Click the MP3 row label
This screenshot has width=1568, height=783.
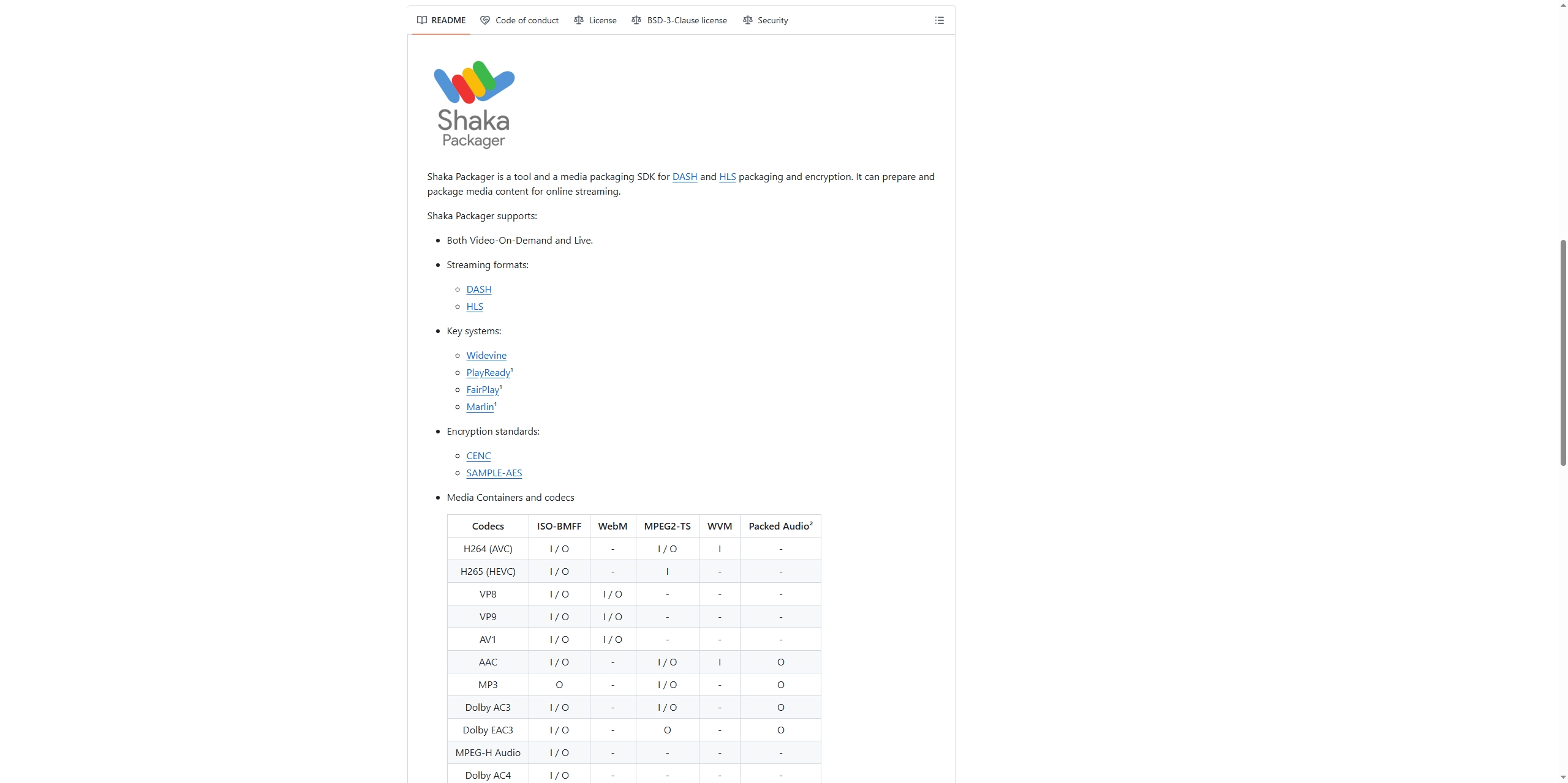click(x=488, y=685)
